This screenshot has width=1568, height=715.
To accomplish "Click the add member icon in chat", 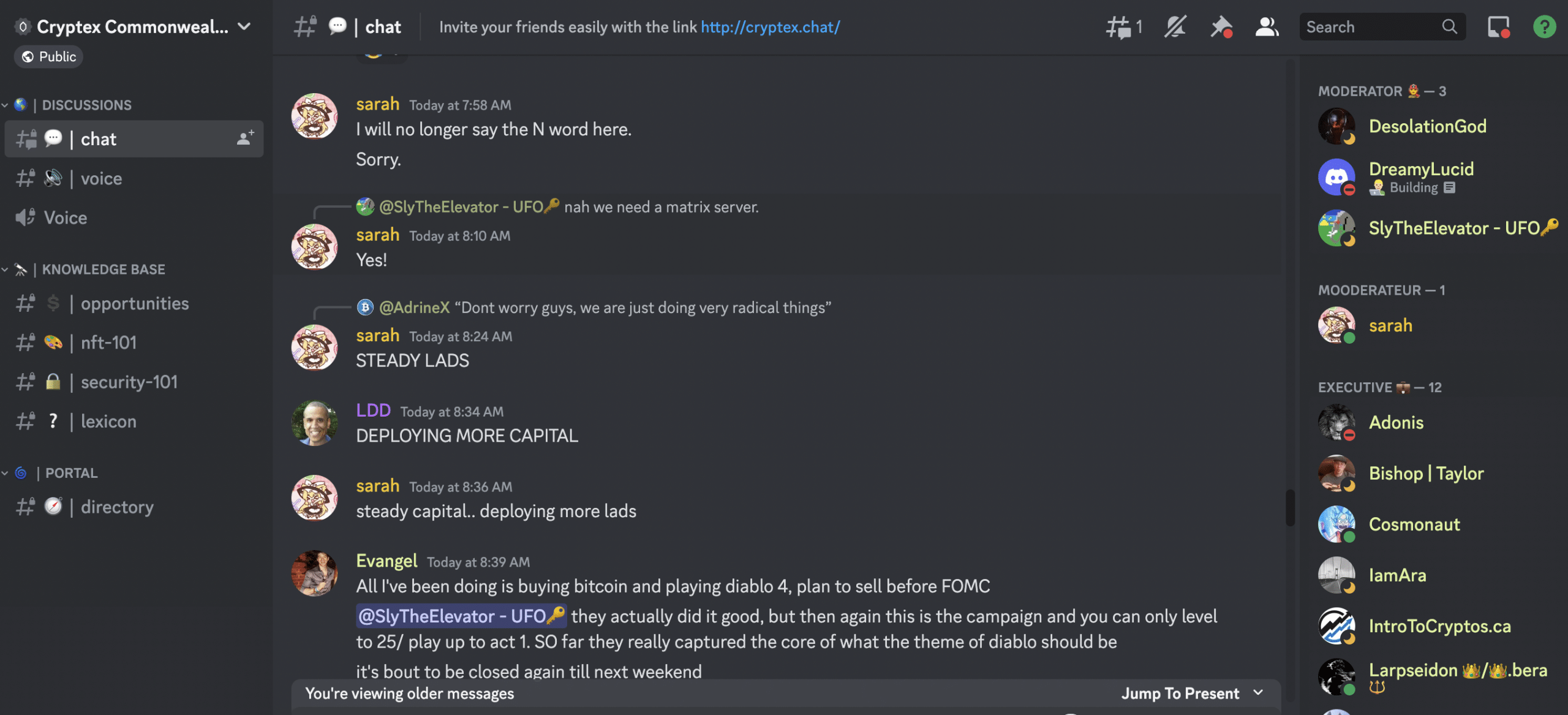I will point(244,139).
